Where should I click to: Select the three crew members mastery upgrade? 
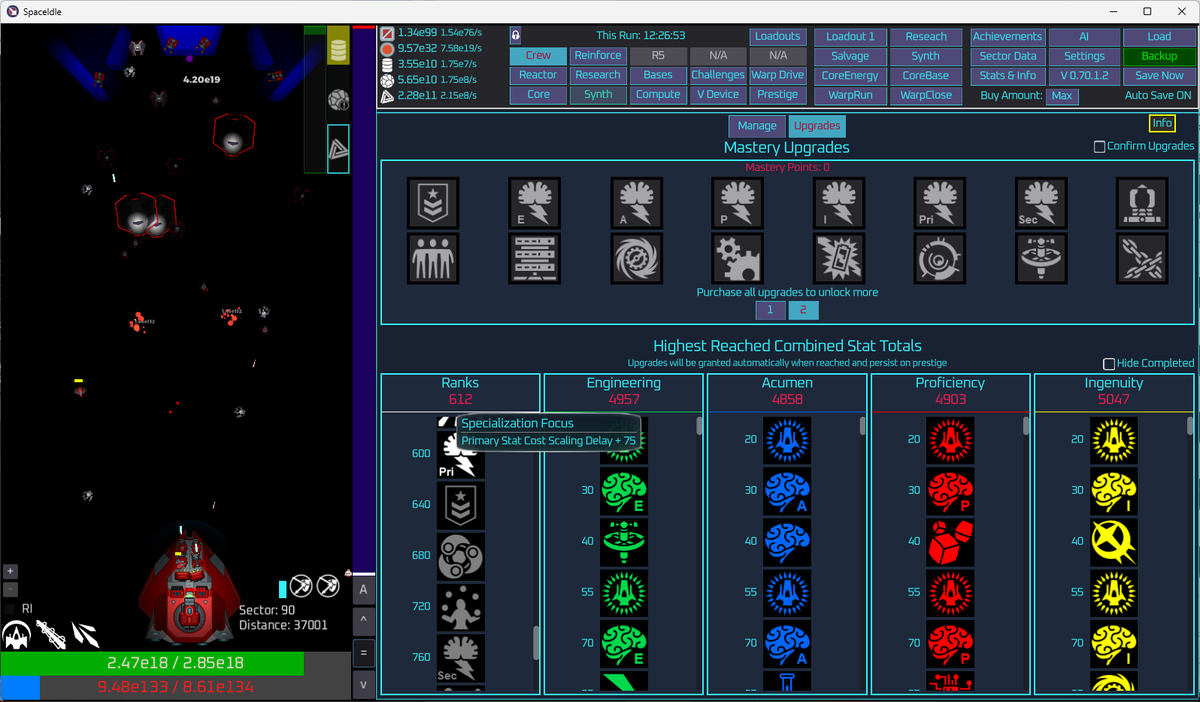pos(433,258)
